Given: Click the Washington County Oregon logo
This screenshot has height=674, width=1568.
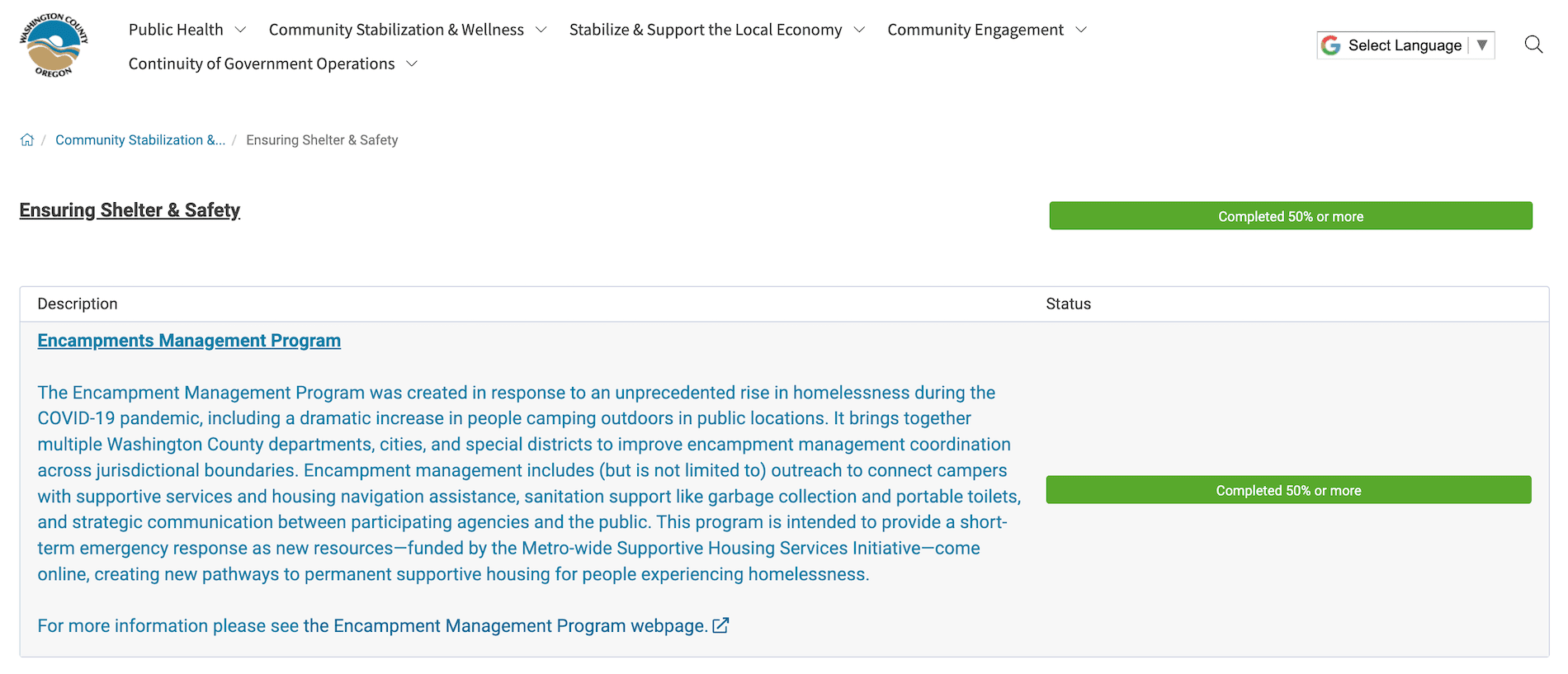Looking at the screenshot, I should tap(54, 46).
